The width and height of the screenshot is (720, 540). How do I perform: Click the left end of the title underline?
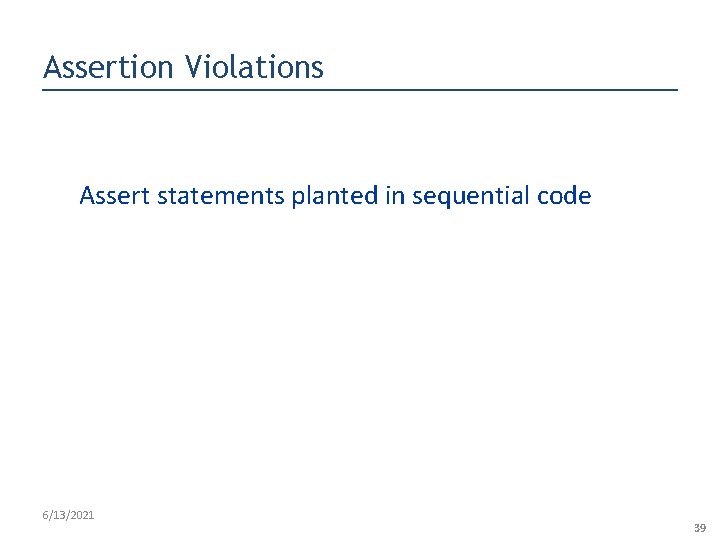coord(46,90)
